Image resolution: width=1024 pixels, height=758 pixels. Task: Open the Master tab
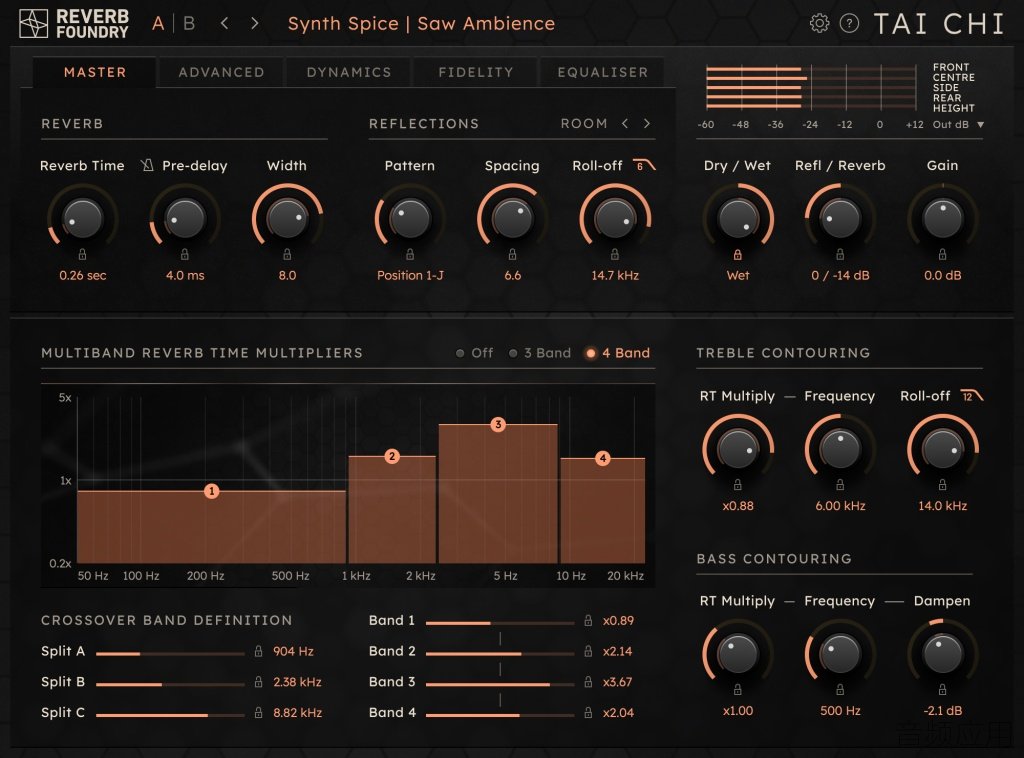(95, 72)
